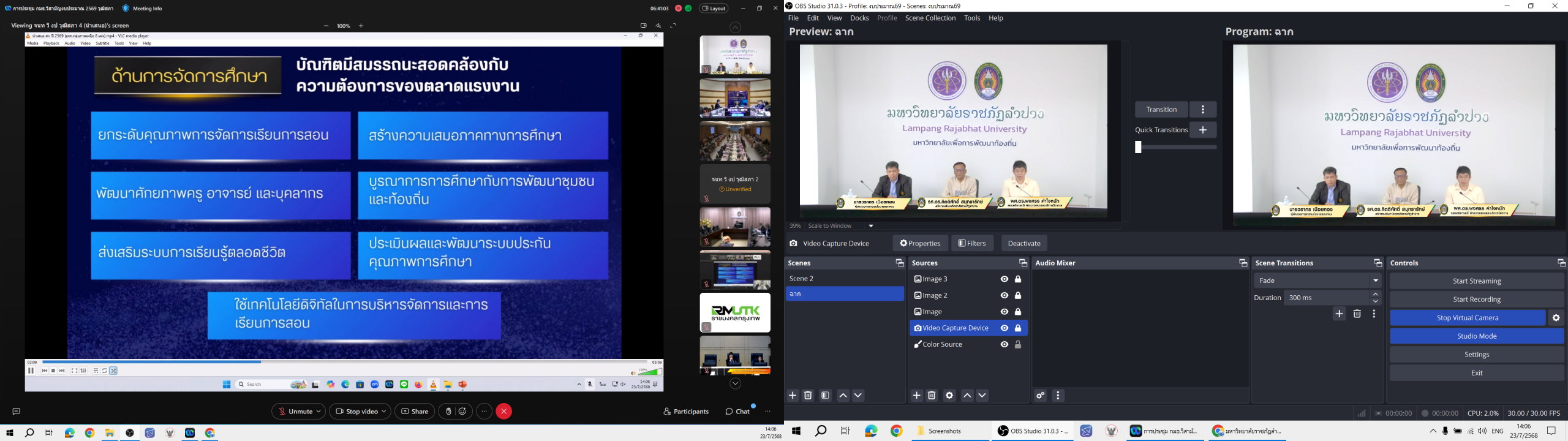
Task: Pop out the Scenes dock
Action: (x=900, y=263)
